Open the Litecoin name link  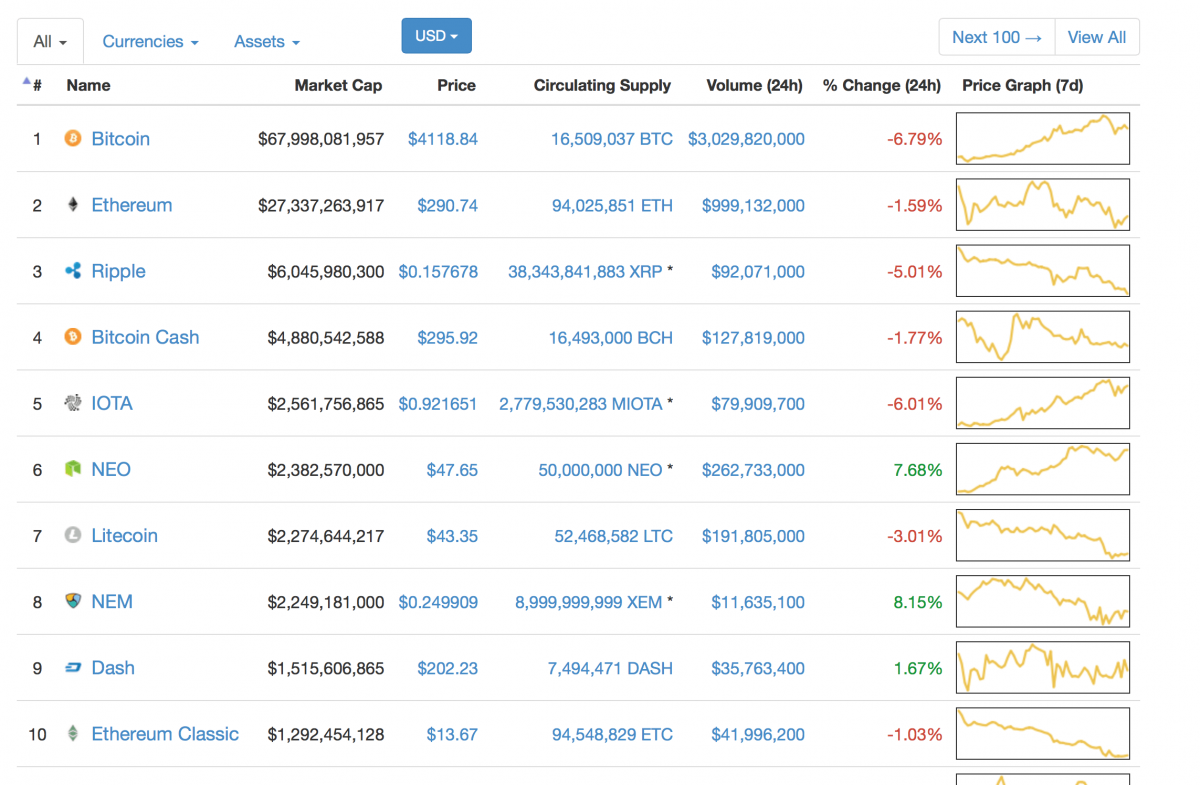[x=124, y=535]
